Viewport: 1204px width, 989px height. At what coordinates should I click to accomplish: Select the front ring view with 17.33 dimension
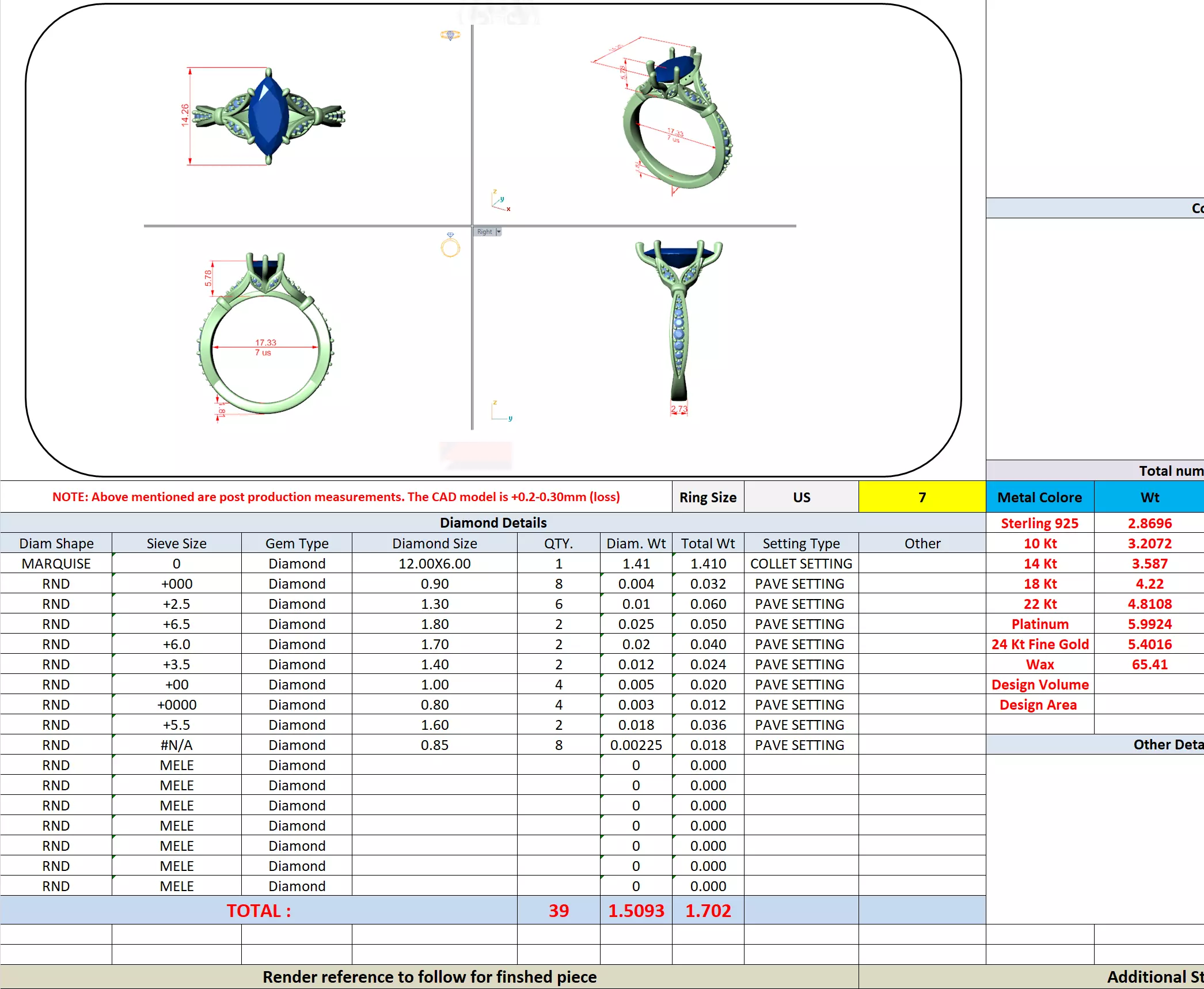[x=266, y=336]
